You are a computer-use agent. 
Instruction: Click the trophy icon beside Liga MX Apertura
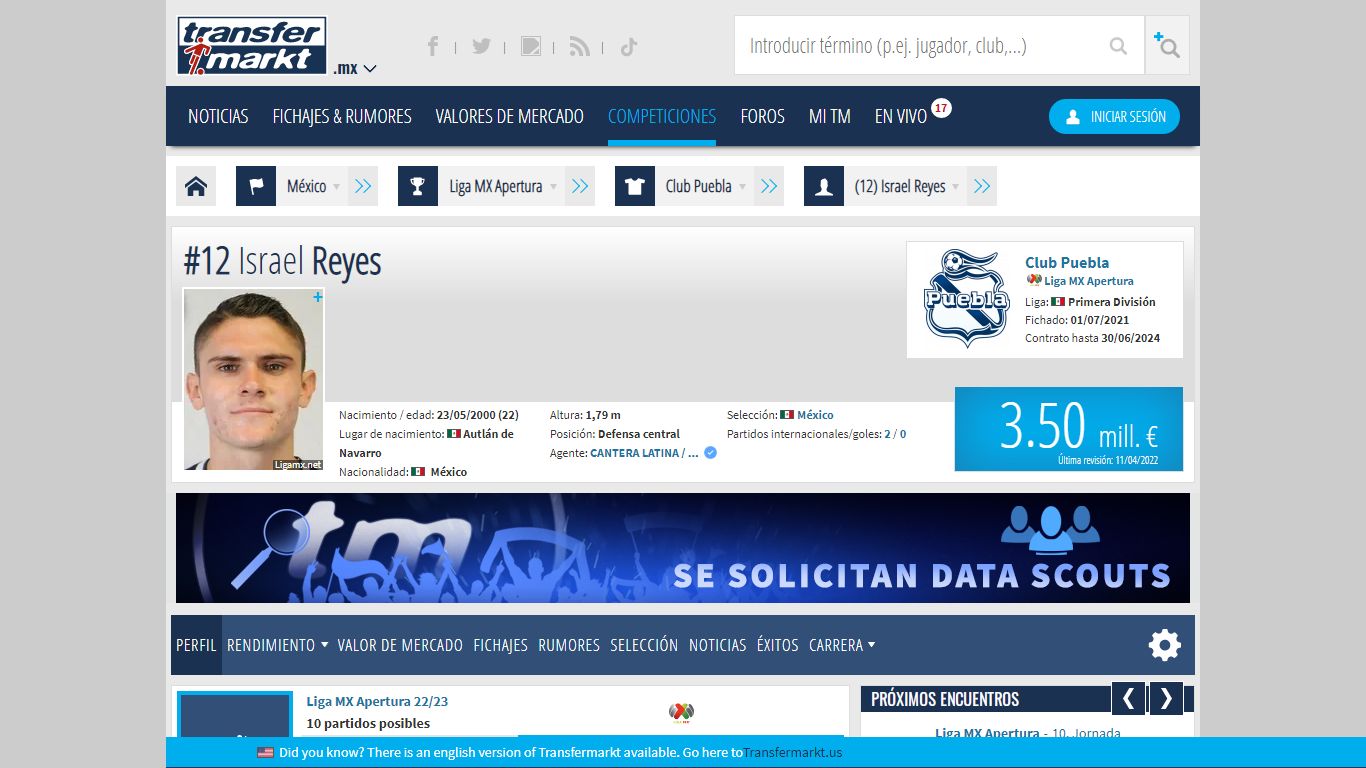pos(418,186)
